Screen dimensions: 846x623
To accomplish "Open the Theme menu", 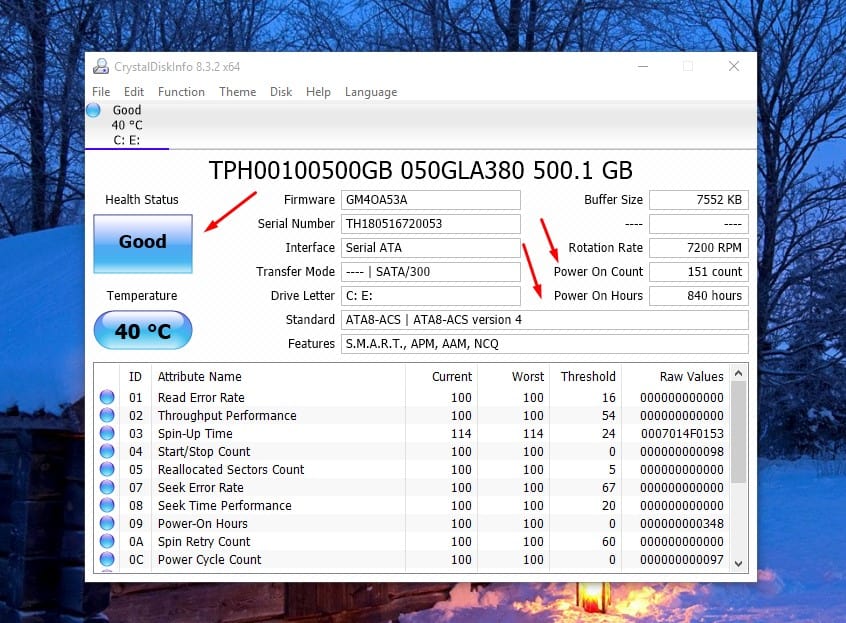I will coord(237,92).
